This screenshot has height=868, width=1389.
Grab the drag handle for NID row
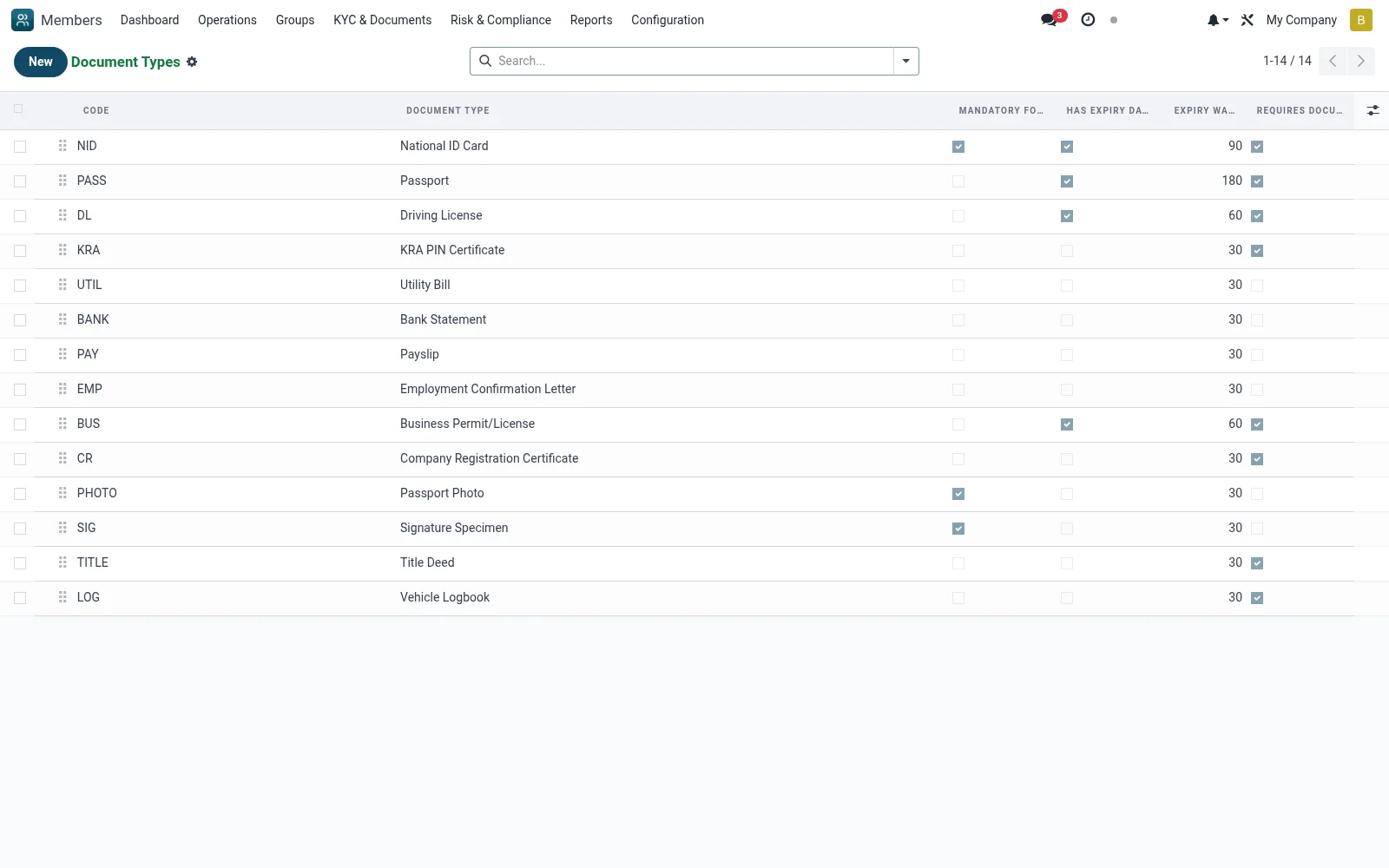[63, 146]
